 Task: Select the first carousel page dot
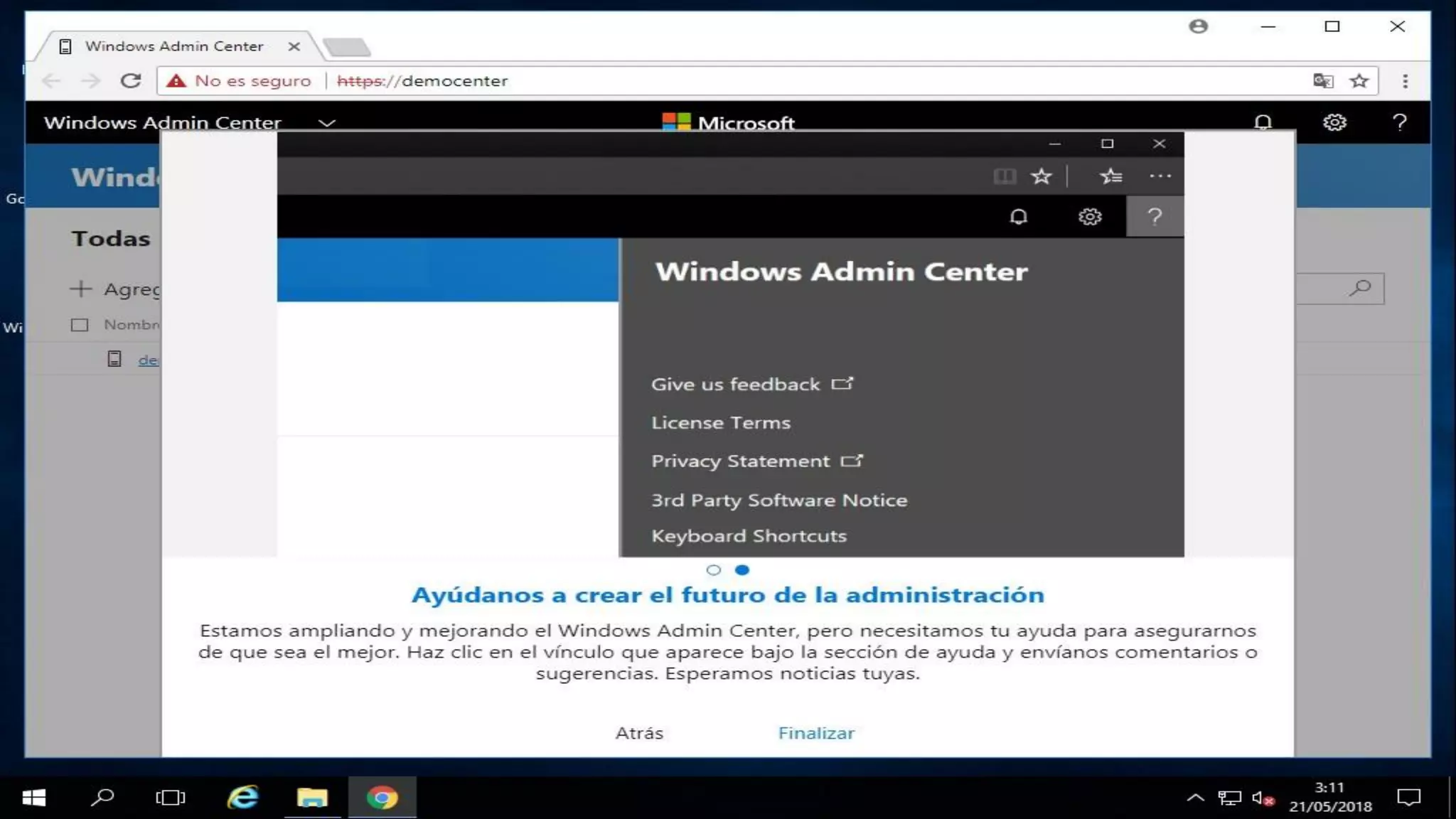coord(714,569)
